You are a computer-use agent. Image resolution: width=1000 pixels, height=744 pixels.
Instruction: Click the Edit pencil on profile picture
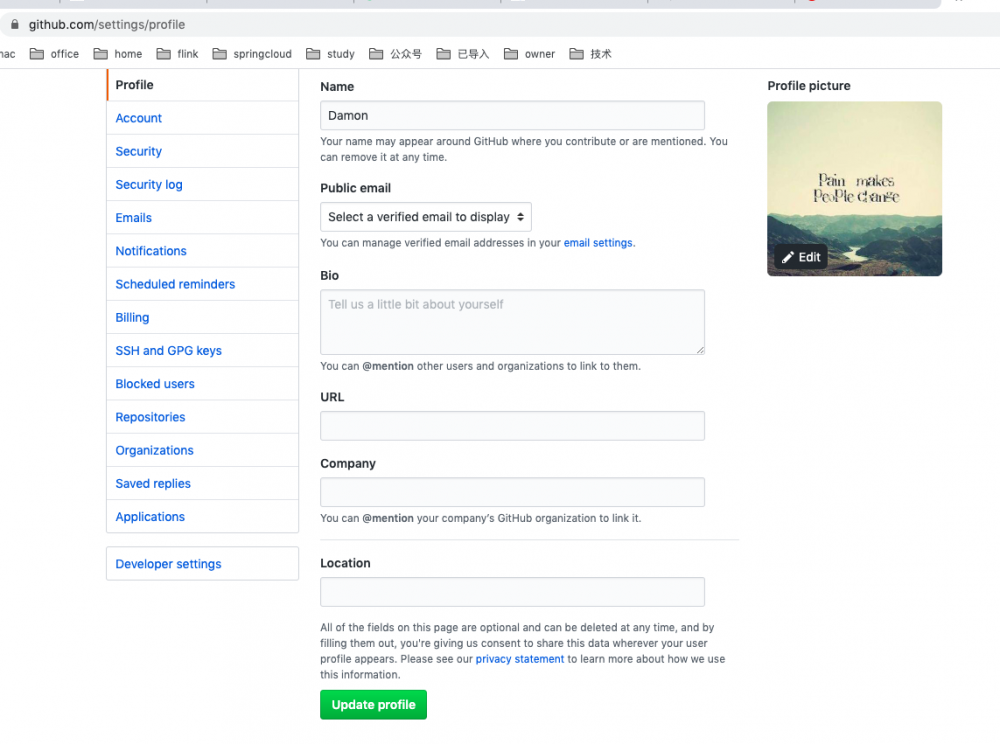click(x=801, y=257)
